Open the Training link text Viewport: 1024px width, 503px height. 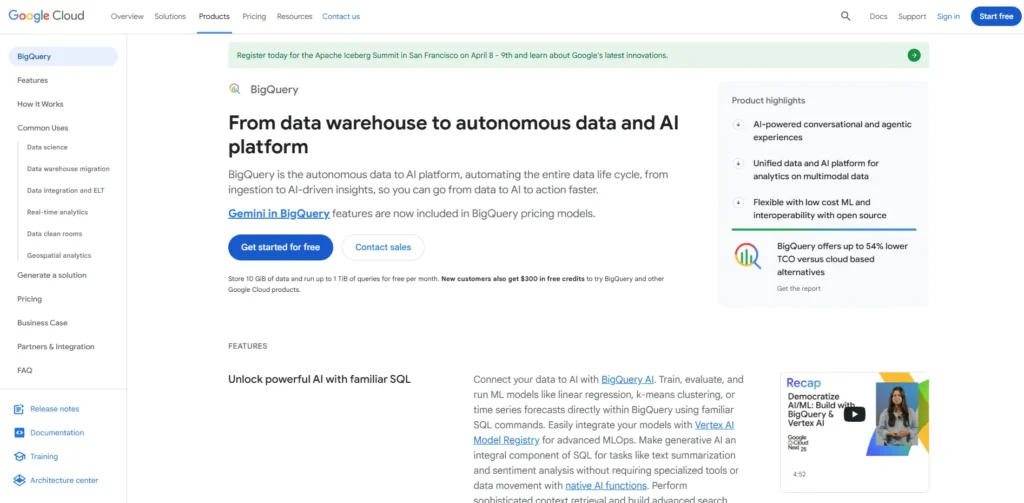tap(44, 457)
